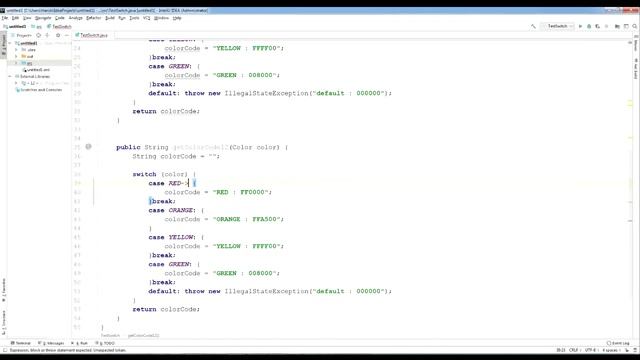This screenshot has width=640, height=360.
Task: Click the gutter icon at line 35
Action: click(x=88, y=147)
